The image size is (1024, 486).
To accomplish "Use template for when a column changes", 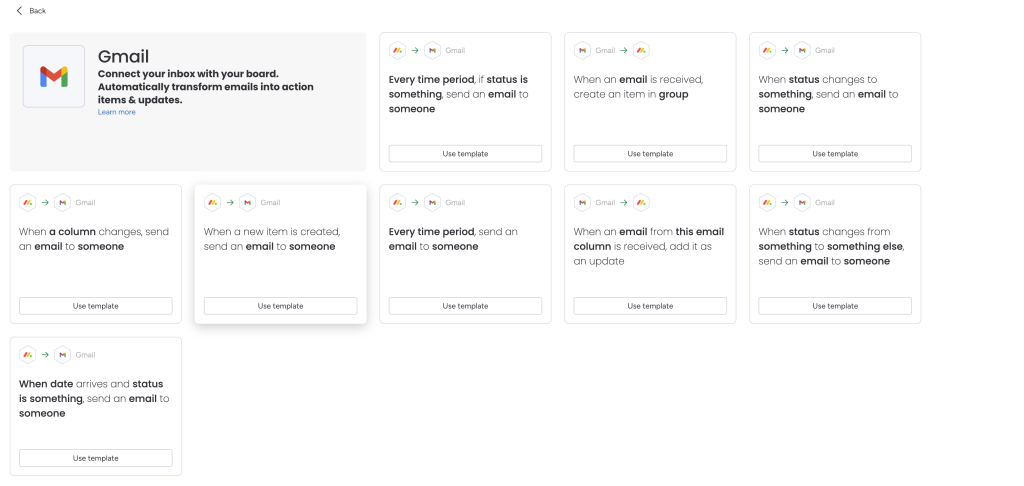I will click(x=95, y=306).
